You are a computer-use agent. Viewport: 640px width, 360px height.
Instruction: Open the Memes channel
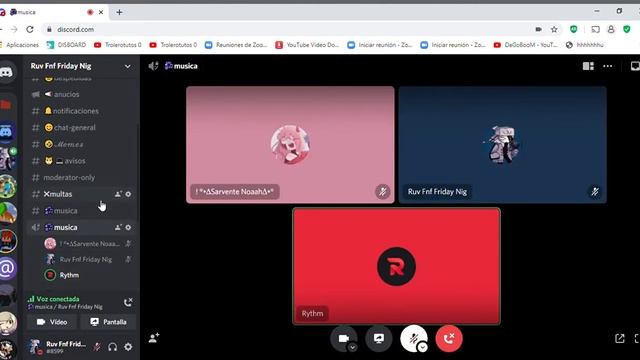pos(81,144)
